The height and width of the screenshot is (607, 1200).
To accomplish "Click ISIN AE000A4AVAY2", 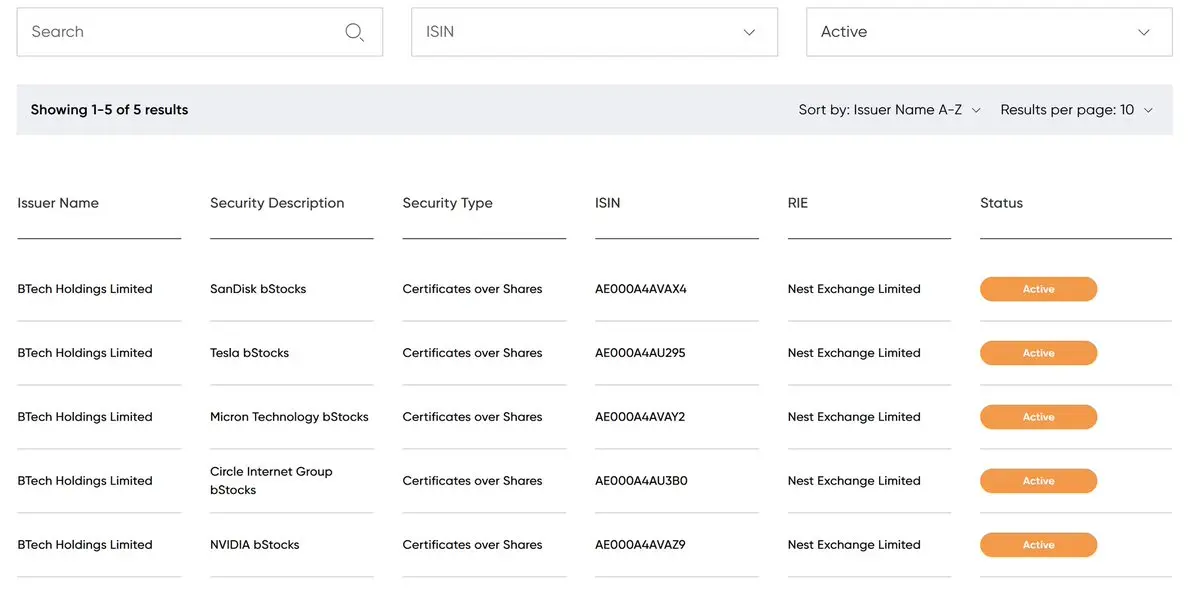I will tap(640, 417).
